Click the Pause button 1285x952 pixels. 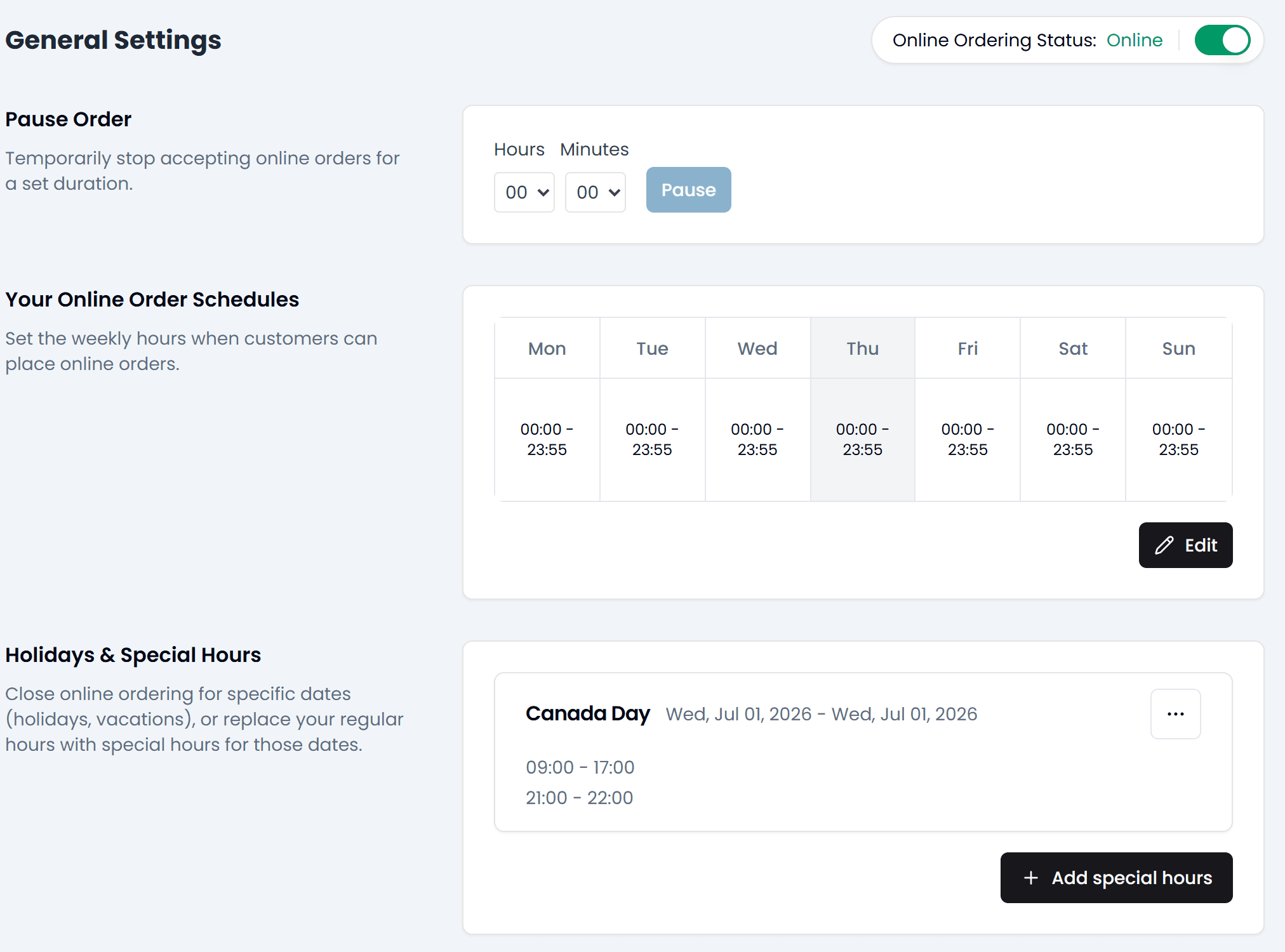(689, 190)
